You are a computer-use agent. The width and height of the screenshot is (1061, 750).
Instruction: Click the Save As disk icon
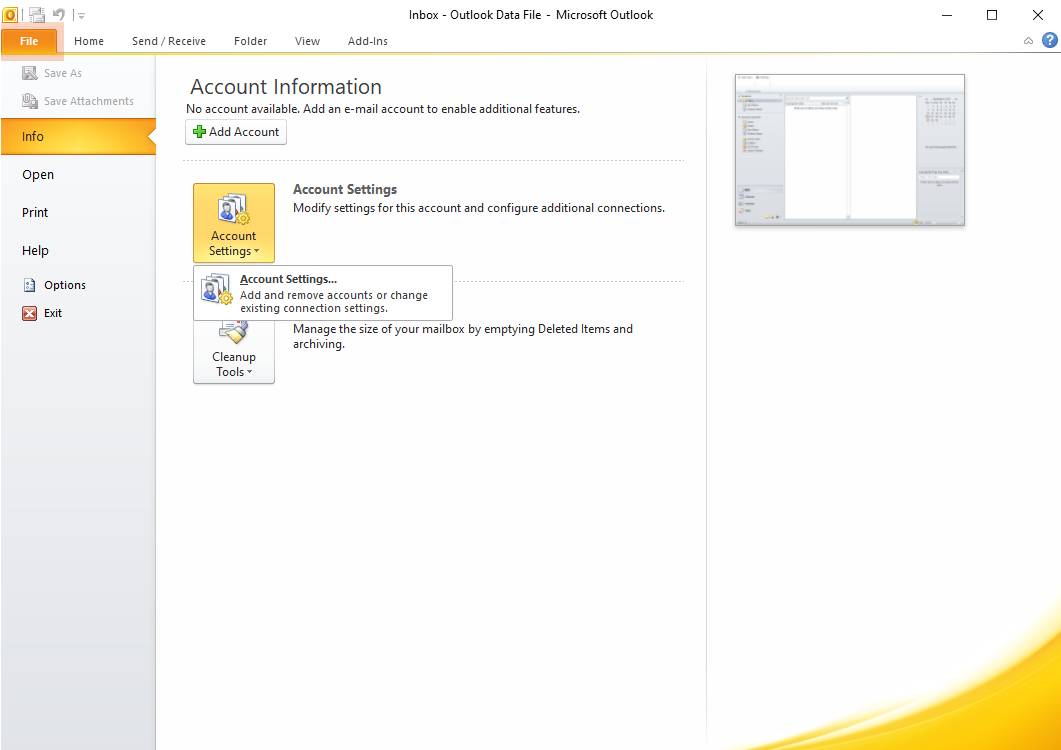(30, 72)
